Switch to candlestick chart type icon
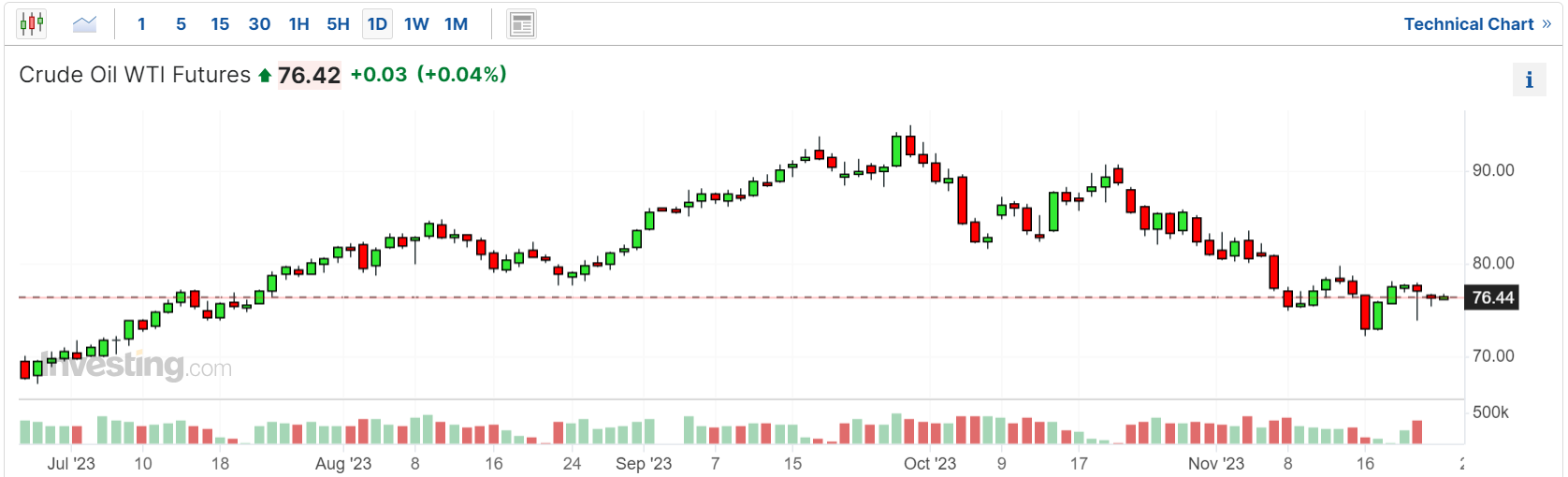 coord(32,24)
